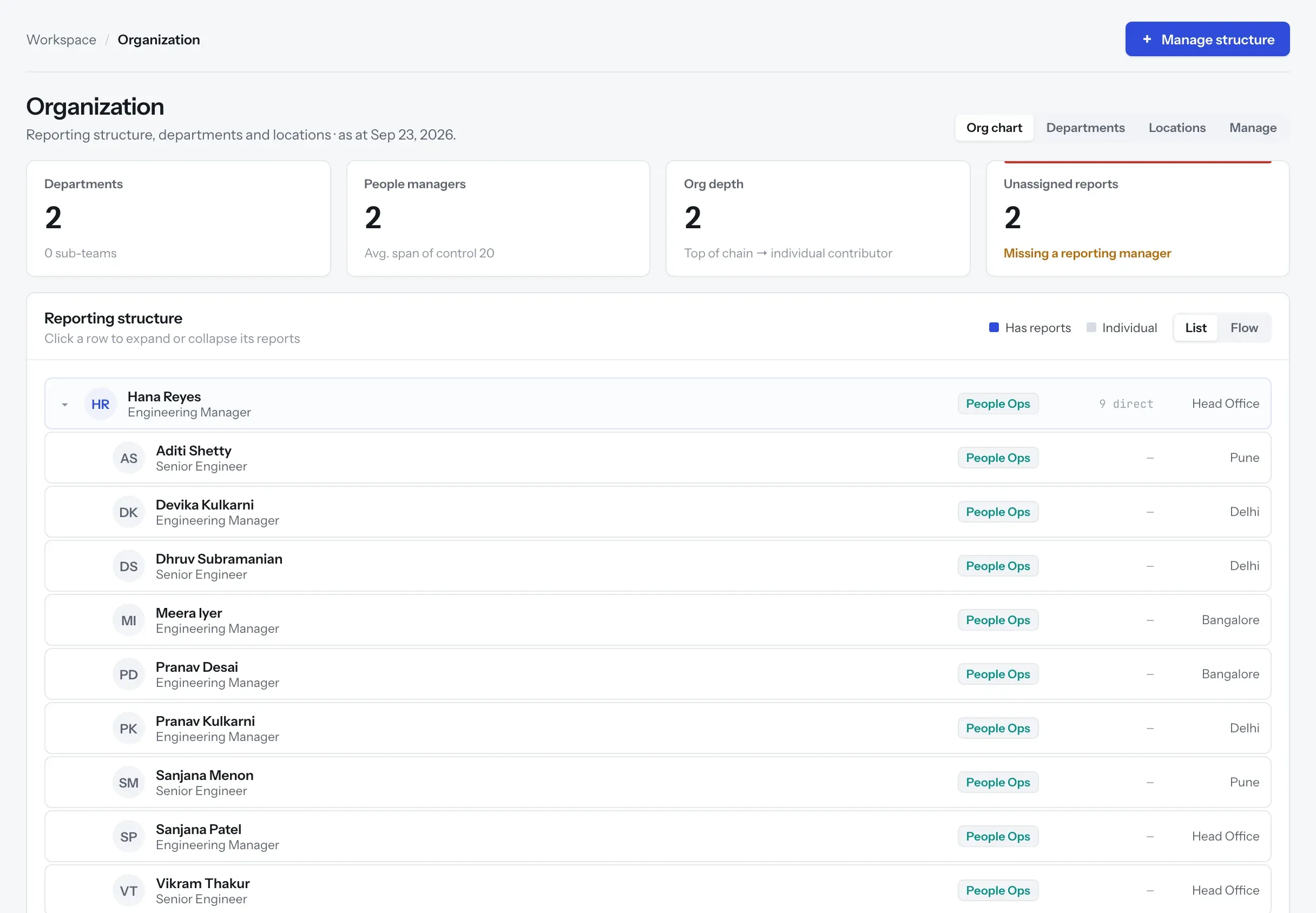
Task: Click the Manage structure button
Action: click(1207, 39)
